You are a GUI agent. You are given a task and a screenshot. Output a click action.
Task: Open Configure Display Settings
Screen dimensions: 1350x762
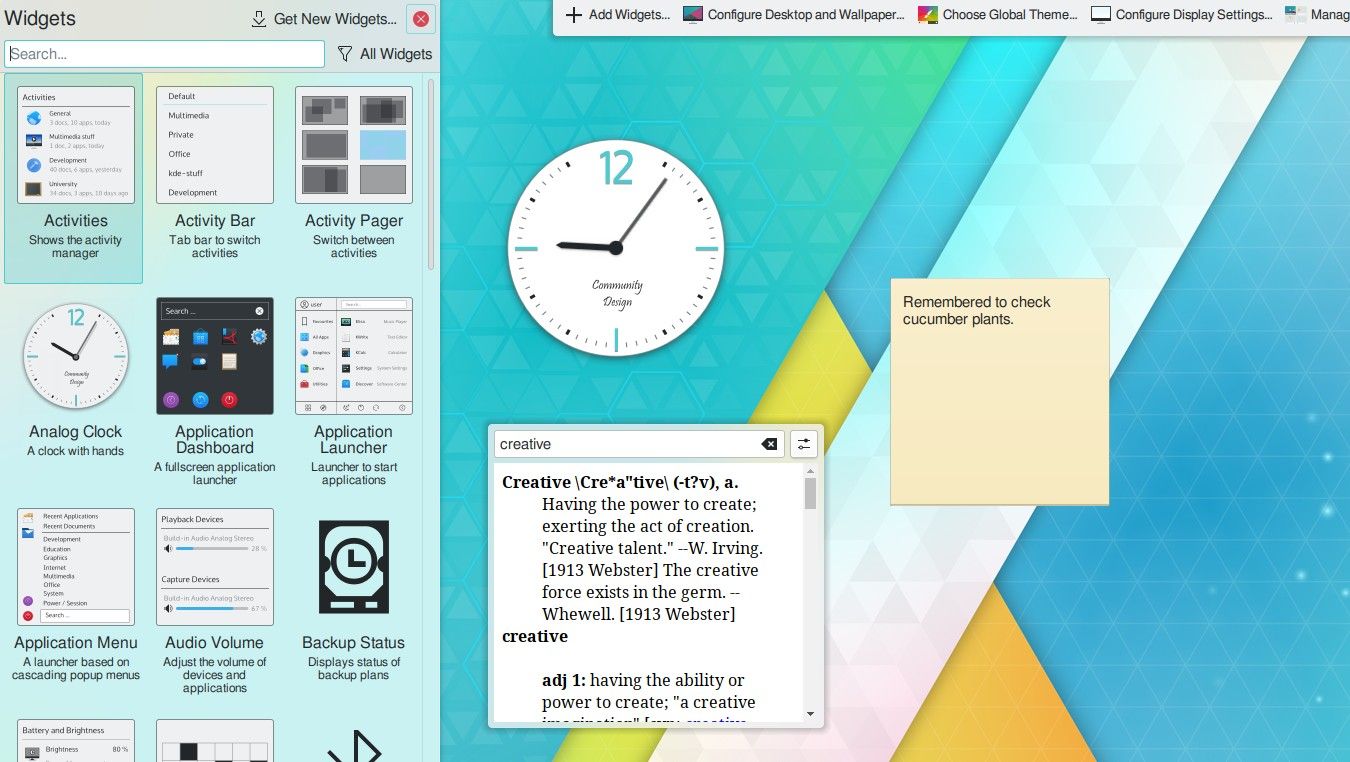tap(1181, 15)
